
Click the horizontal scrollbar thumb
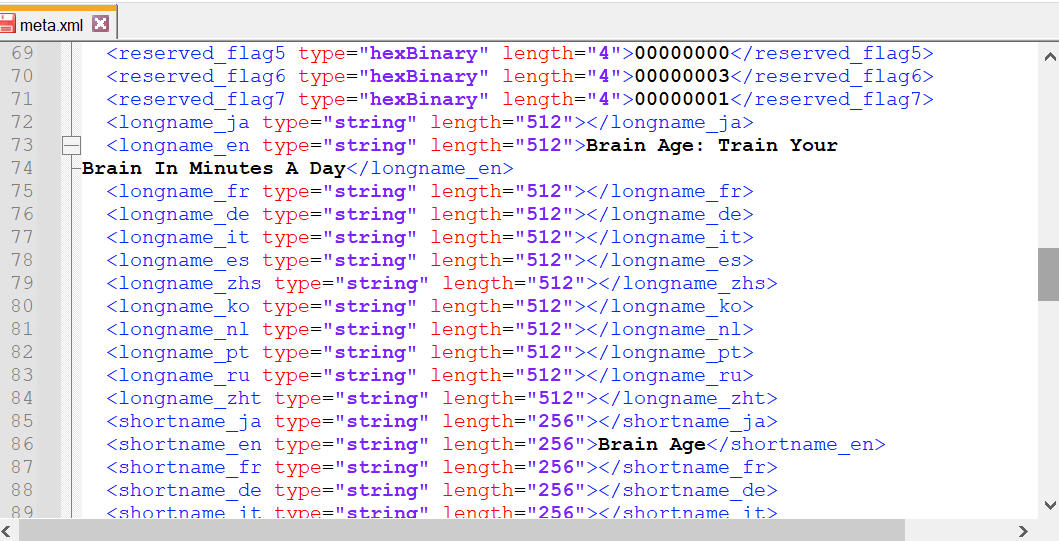(461, 531)
